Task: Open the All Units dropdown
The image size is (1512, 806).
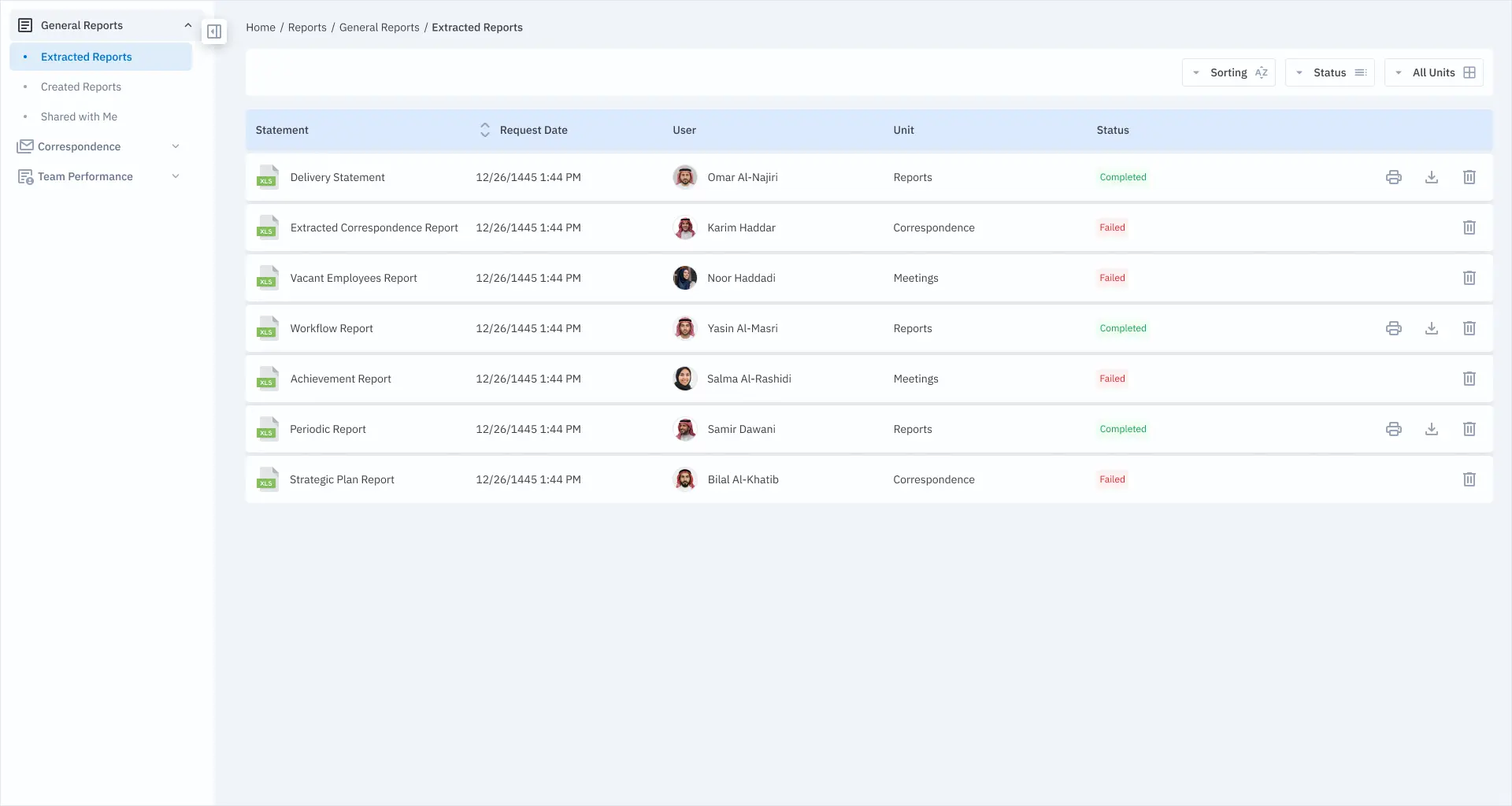Action: 1433,72
